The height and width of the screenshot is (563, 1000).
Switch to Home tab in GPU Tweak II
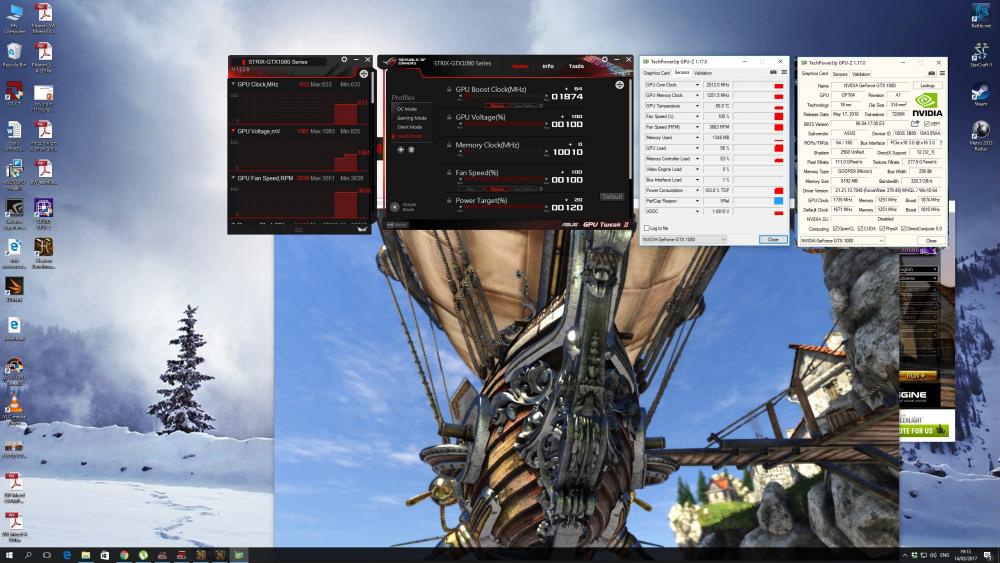coord(520,66)
